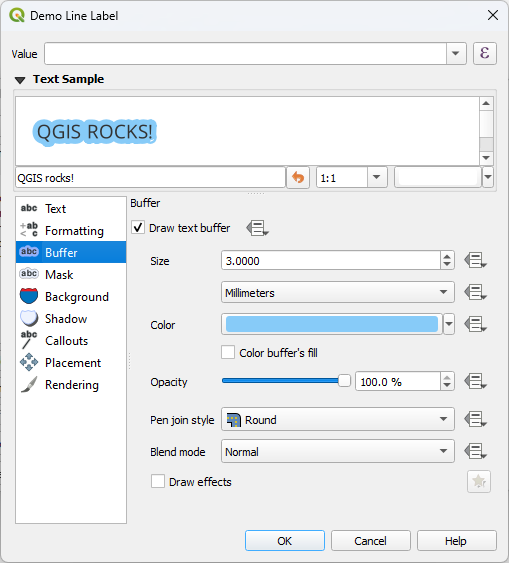Click data-defined override icon for Size
509x563 pixels.
pyautogui.click(x=475, y=261)
